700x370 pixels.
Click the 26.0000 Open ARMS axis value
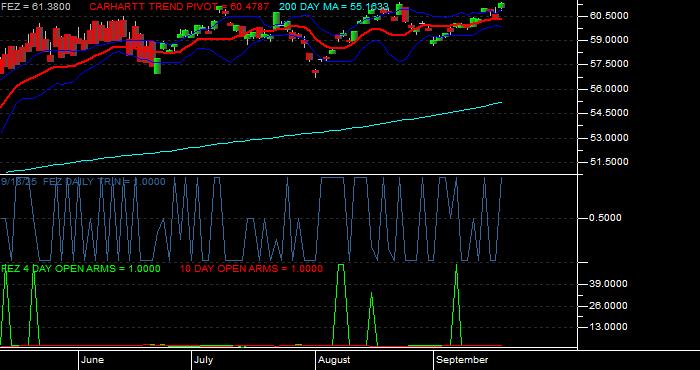608,306
